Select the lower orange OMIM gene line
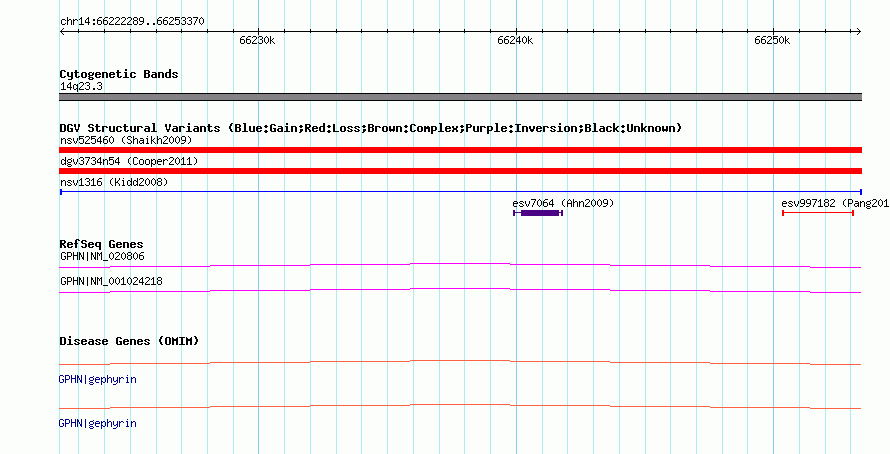Image resolution: width=890 pixels, height=454 pixels. (x=460, y=406)
